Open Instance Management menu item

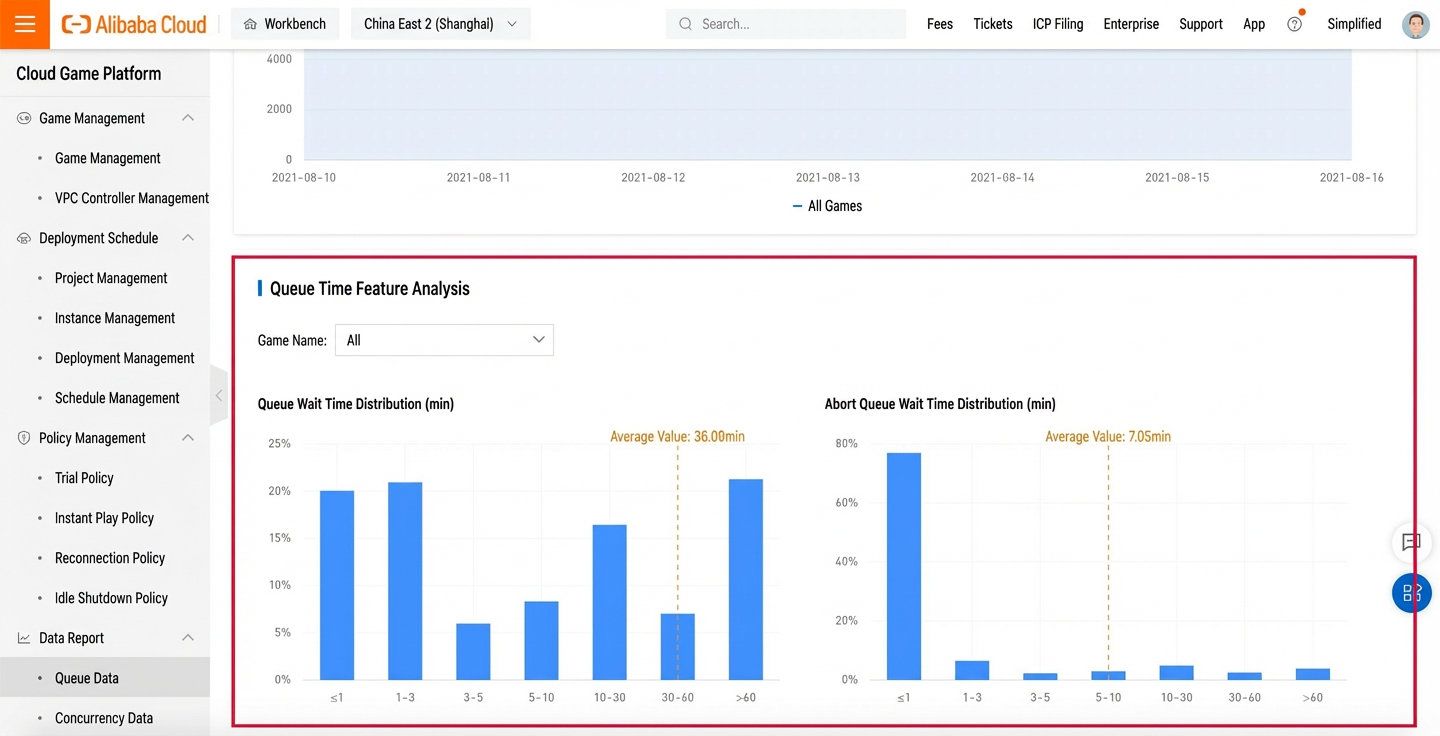[x=115, y=318]
